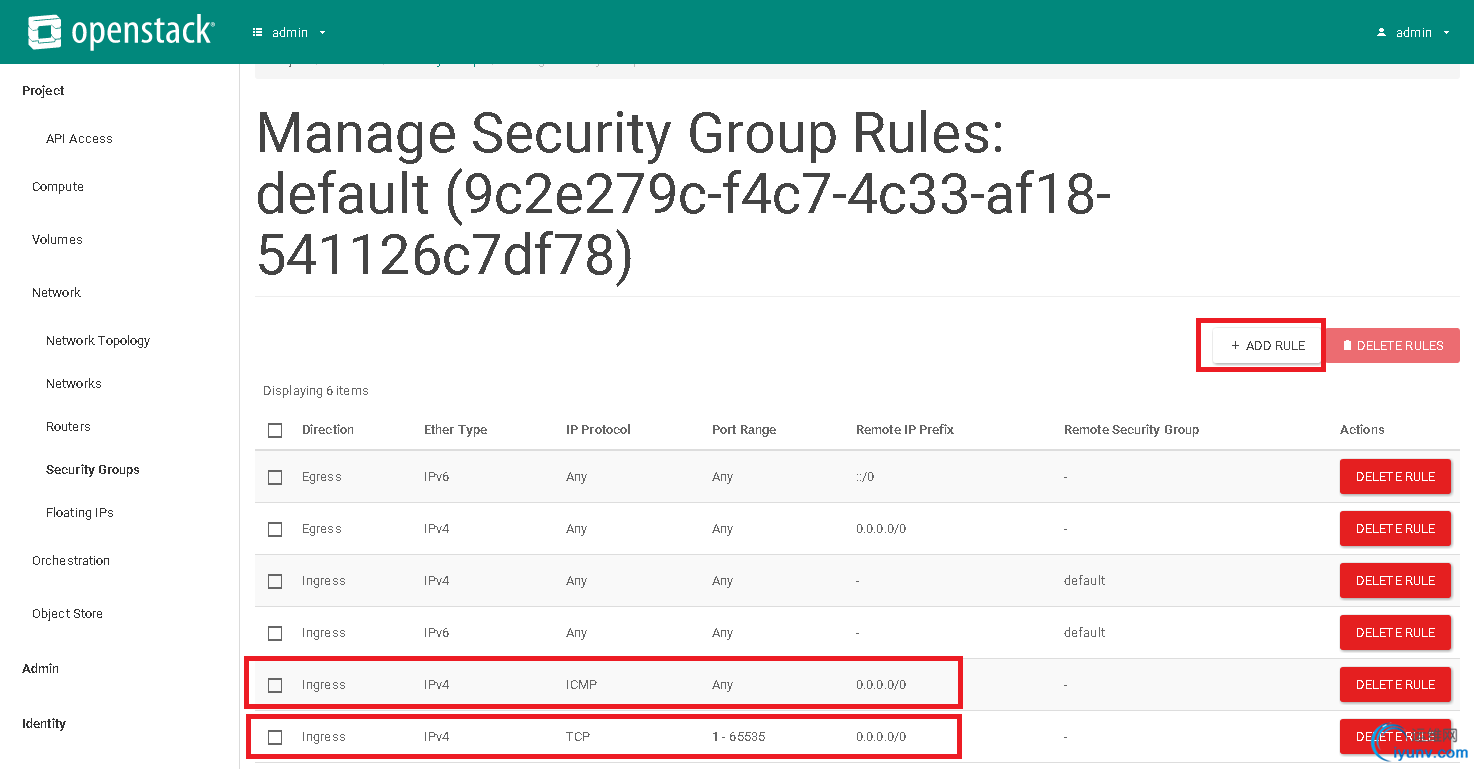1474x769 pixels.
Task: Click the Direction column header
Action: click(x=328, y=430)
